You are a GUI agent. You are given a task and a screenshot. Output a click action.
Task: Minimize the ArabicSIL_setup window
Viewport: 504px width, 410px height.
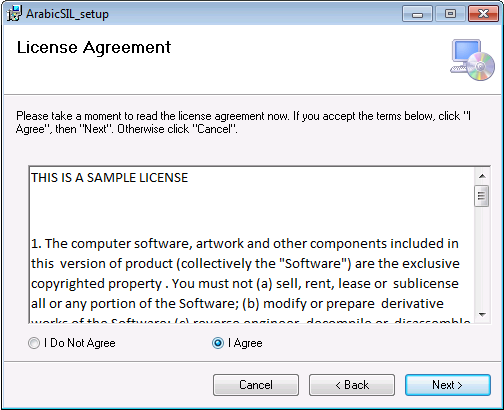click(417, 14)
